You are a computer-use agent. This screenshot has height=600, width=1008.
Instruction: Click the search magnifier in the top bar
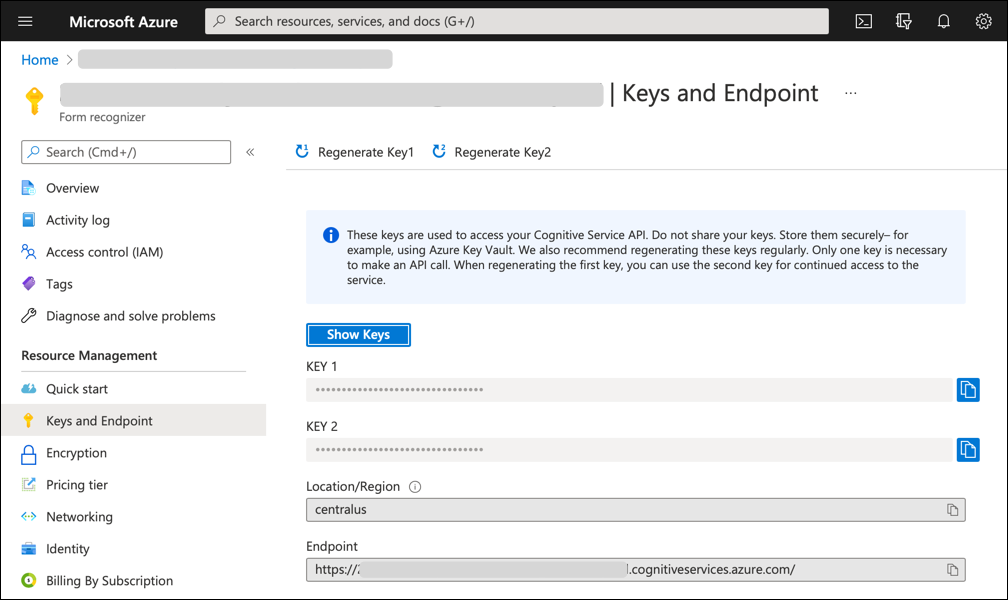(219, 21)
